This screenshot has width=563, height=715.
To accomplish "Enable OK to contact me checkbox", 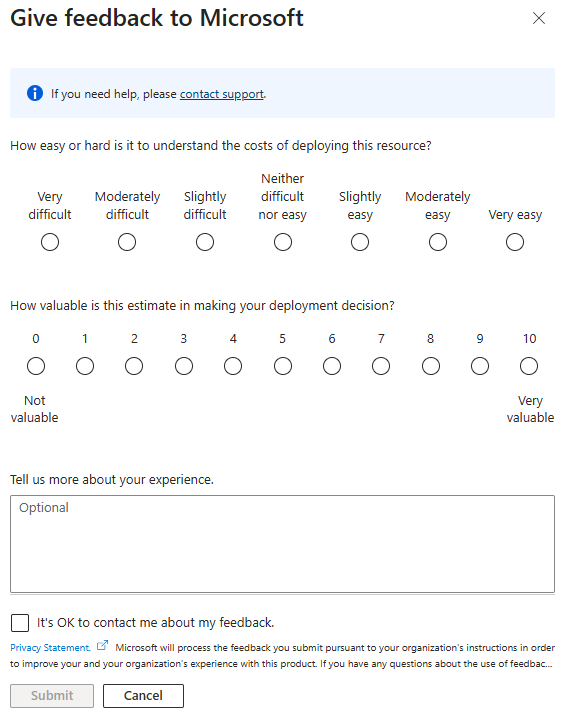I will [20, 622].
